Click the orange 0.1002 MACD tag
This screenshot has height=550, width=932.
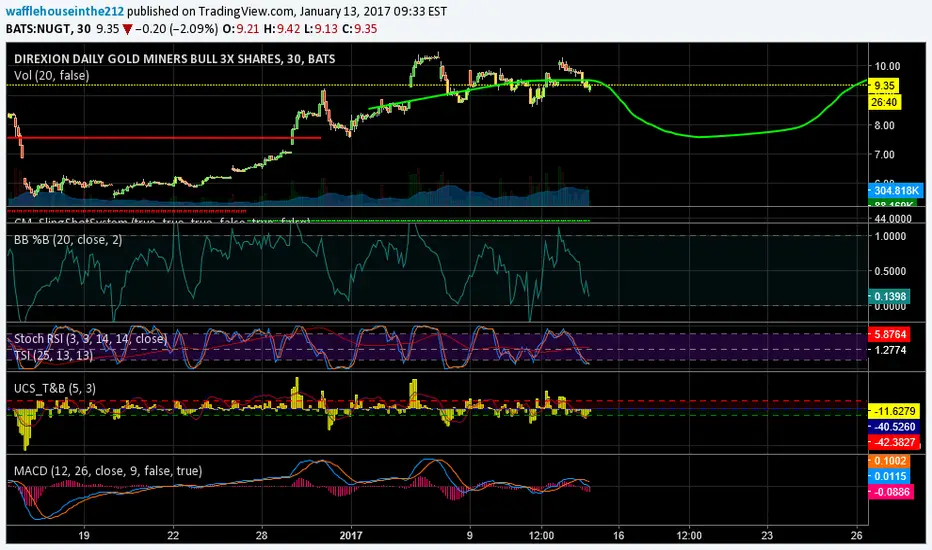click(x=889, y=461)
